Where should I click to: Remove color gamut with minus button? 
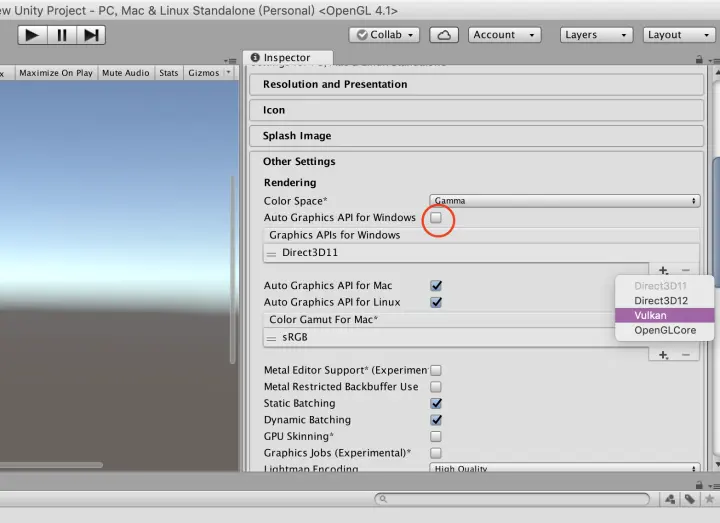[x=686, y=354]
